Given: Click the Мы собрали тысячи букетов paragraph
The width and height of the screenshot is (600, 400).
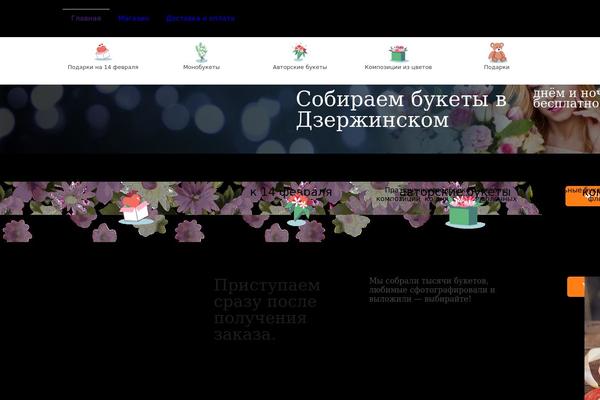Looking at the screenshot, I should 432,290.
